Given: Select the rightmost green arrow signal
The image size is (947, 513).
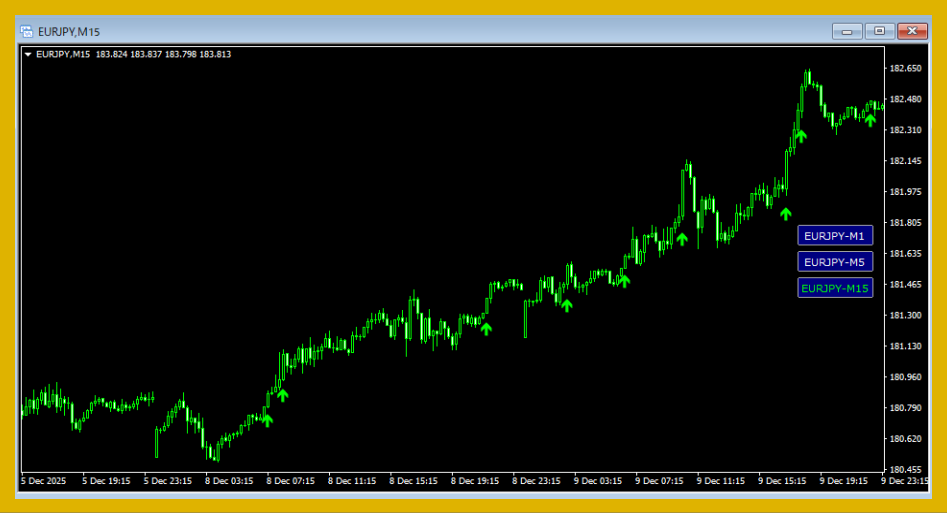Looking at the screenshot, I should click(870, 120).
